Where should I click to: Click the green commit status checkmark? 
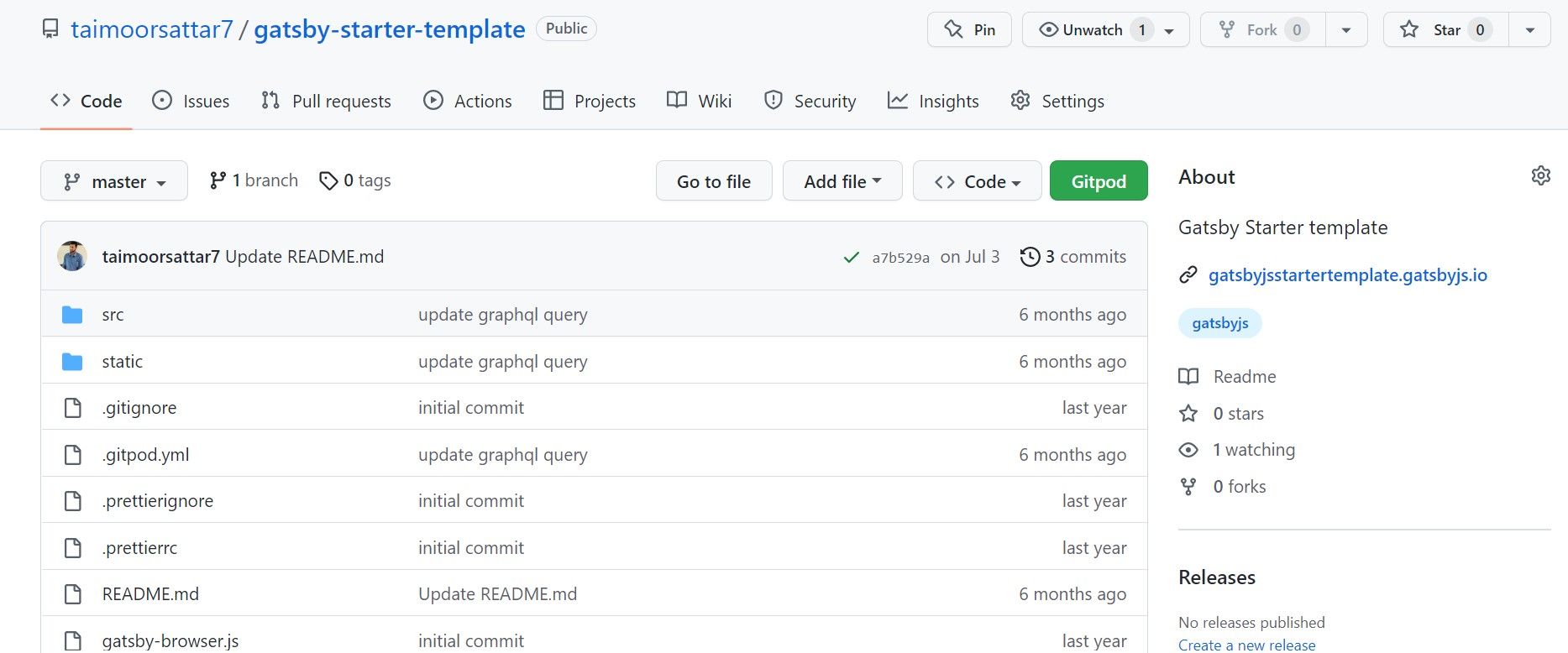851,258
